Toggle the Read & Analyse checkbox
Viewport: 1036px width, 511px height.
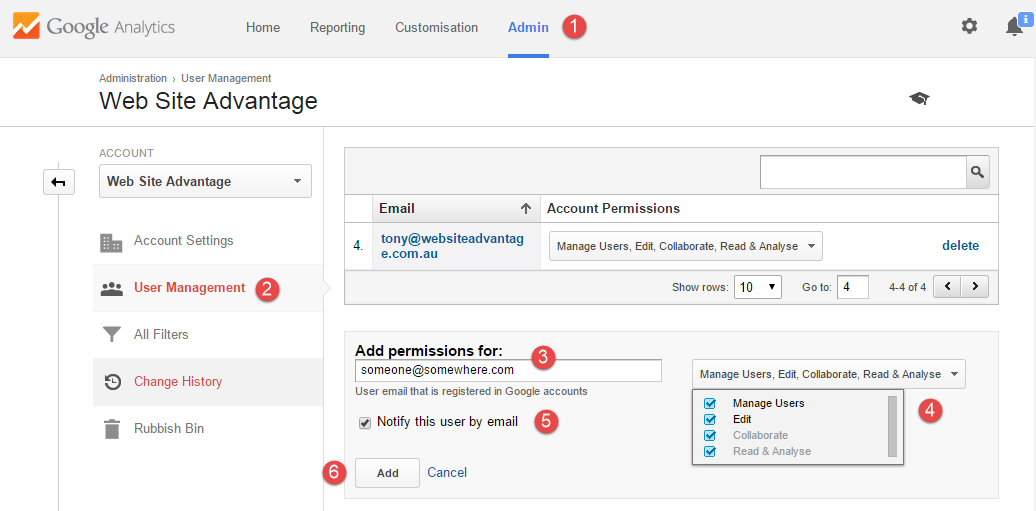click(x=710, y=452)
